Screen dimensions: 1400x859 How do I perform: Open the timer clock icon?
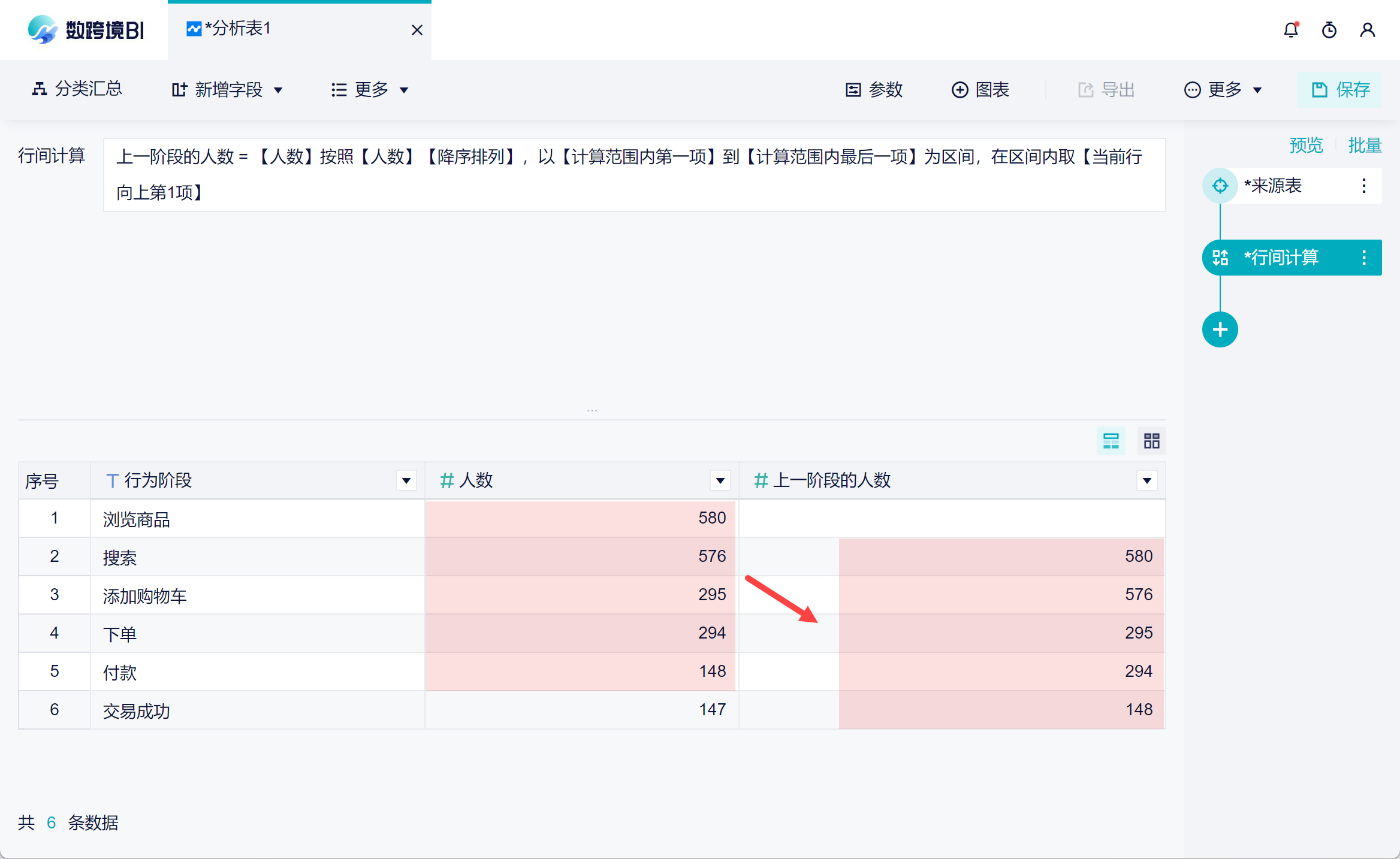tap(1329, 30)
